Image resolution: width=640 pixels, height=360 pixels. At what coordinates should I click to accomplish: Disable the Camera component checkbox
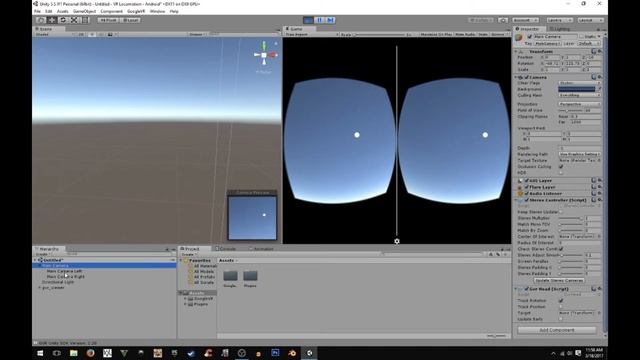[x=527, y=77]
